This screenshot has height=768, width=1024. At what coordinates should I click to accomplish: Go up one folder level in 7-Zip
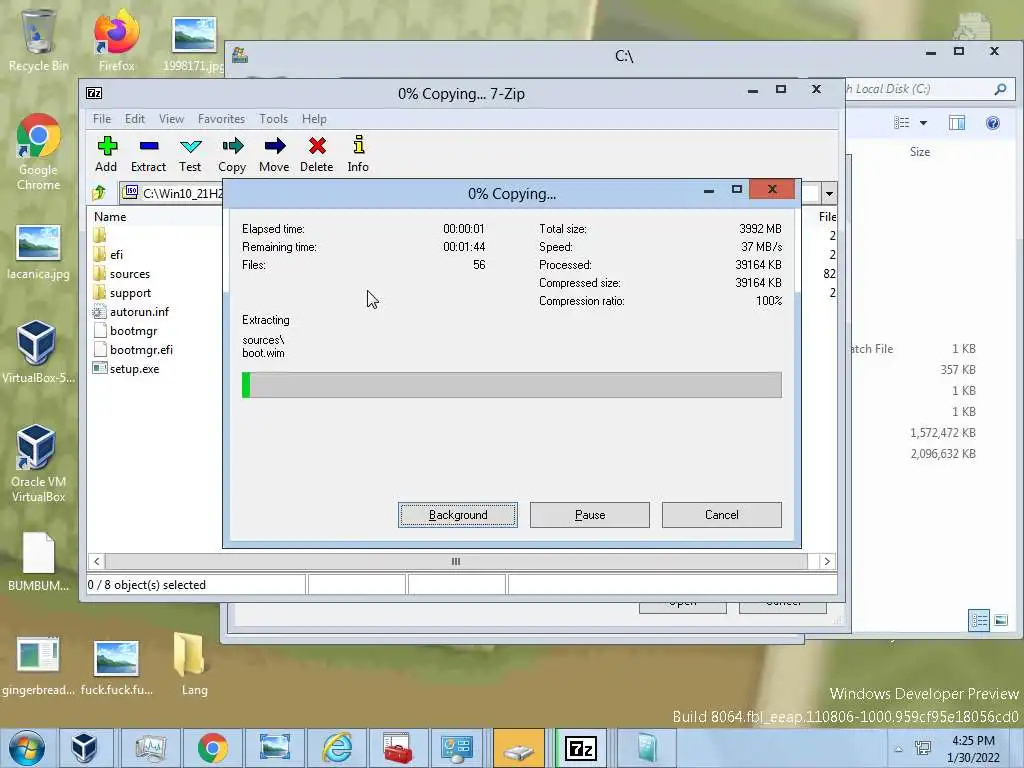(x=99, y=193)
